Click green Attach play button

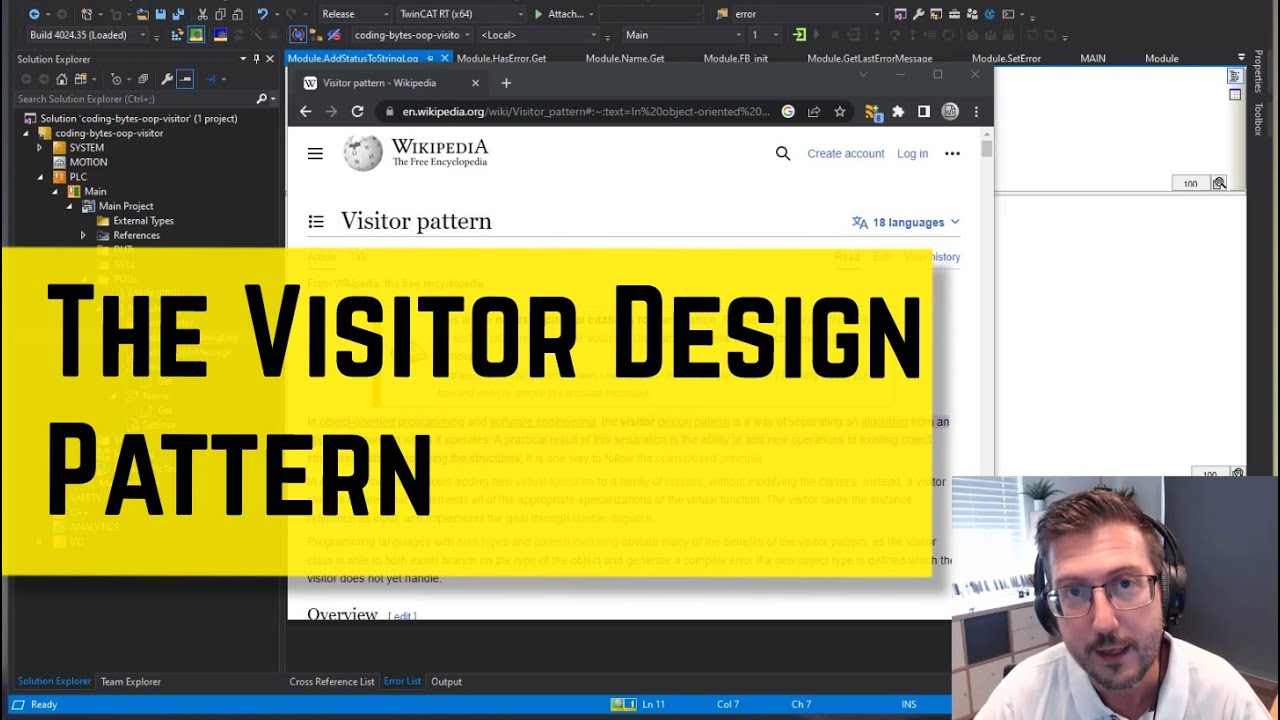pos(538,14)
